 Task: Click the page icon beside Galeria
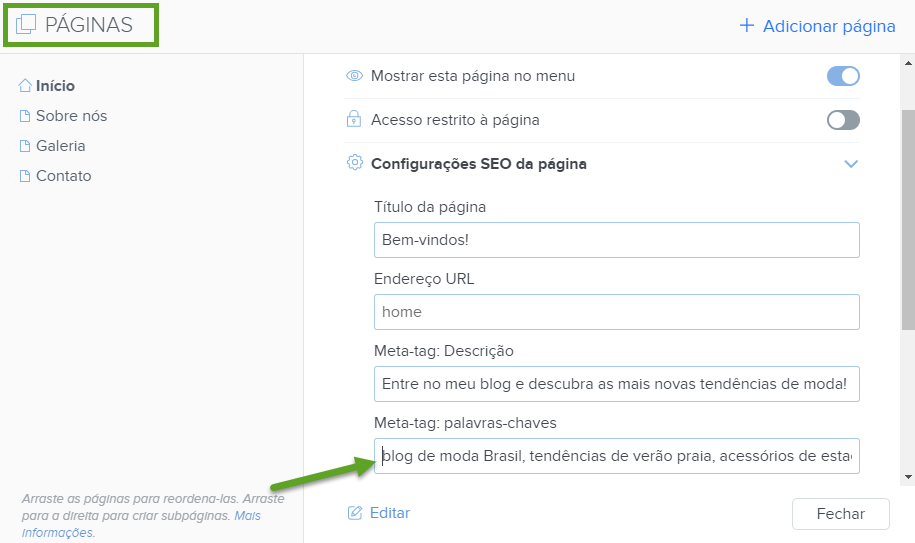[x=25, y=146]
